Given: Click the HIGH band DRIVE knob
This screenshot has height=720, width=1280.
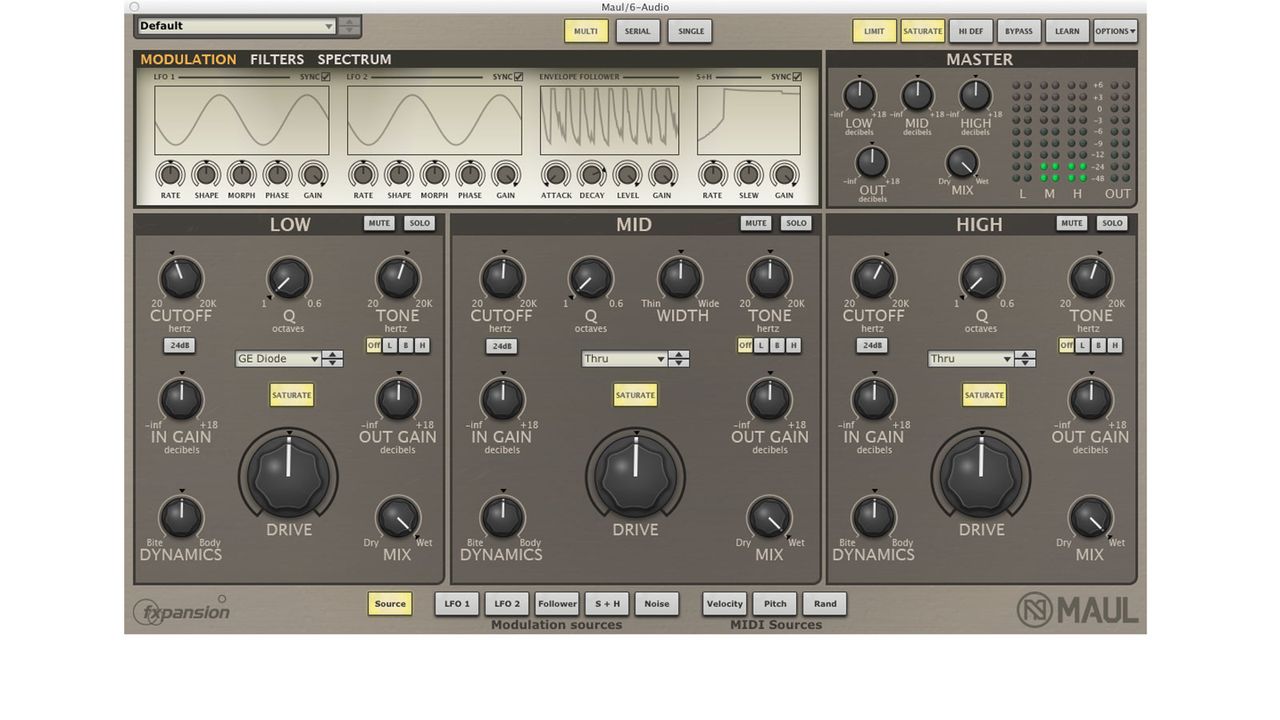Looking at the screenshot, I should click(x=981, y=476).
